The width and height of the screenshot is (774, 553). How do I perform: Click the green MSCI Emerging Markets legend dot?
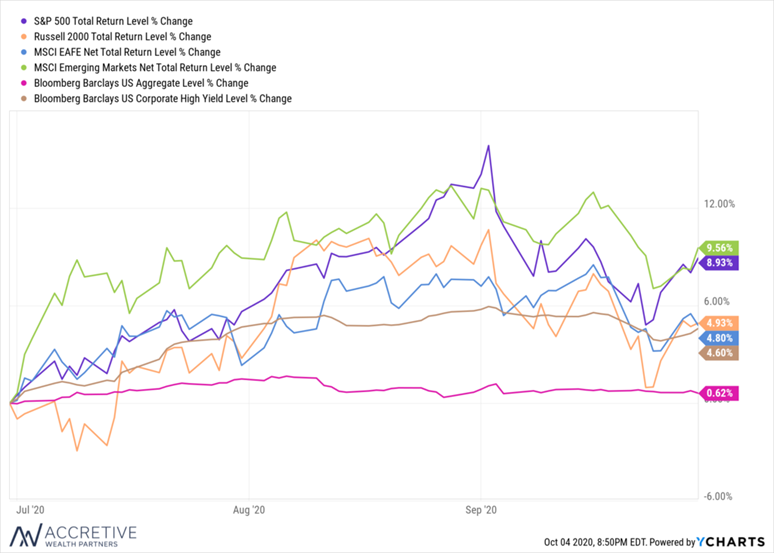pyautogui.click(x=24, y=68)
